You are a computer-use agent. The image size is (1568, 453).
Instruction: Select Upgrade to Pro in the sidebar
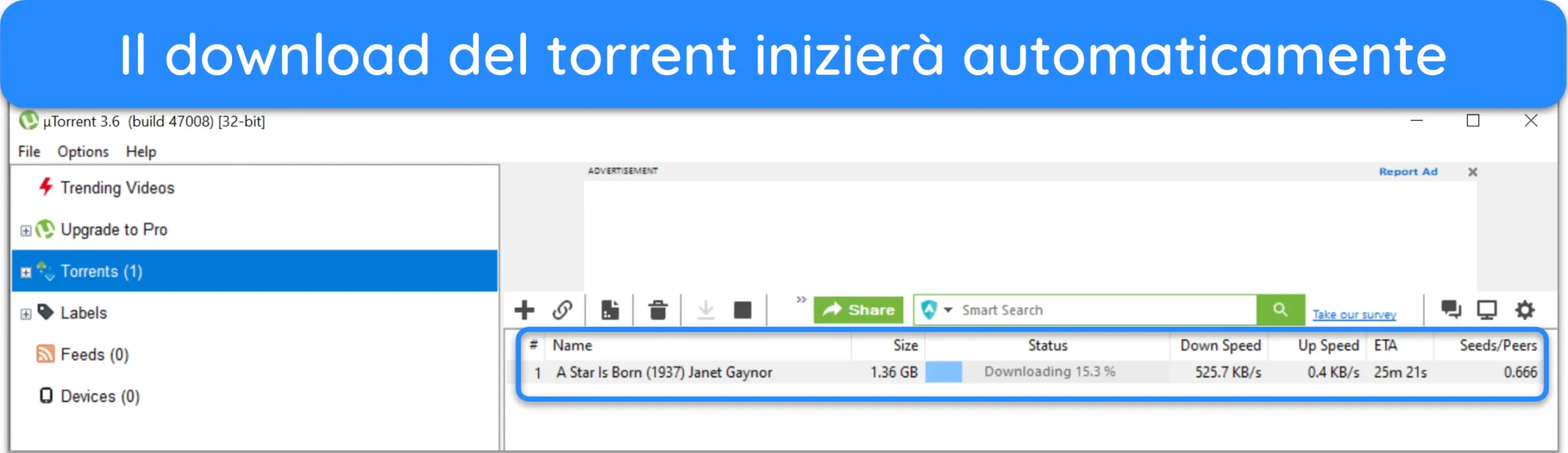pyautogui.click(x=114, y=230)
